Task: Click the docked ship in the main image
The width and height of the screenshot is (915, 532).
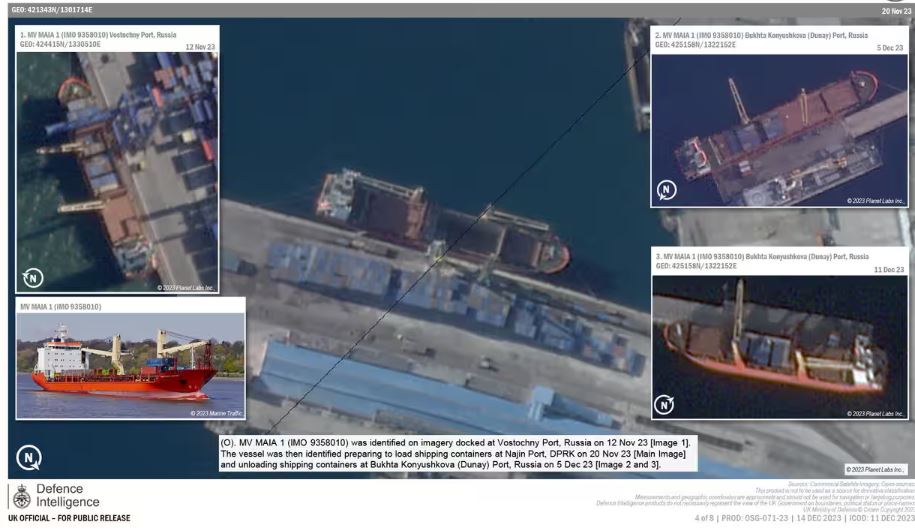Action: point(440,225)
